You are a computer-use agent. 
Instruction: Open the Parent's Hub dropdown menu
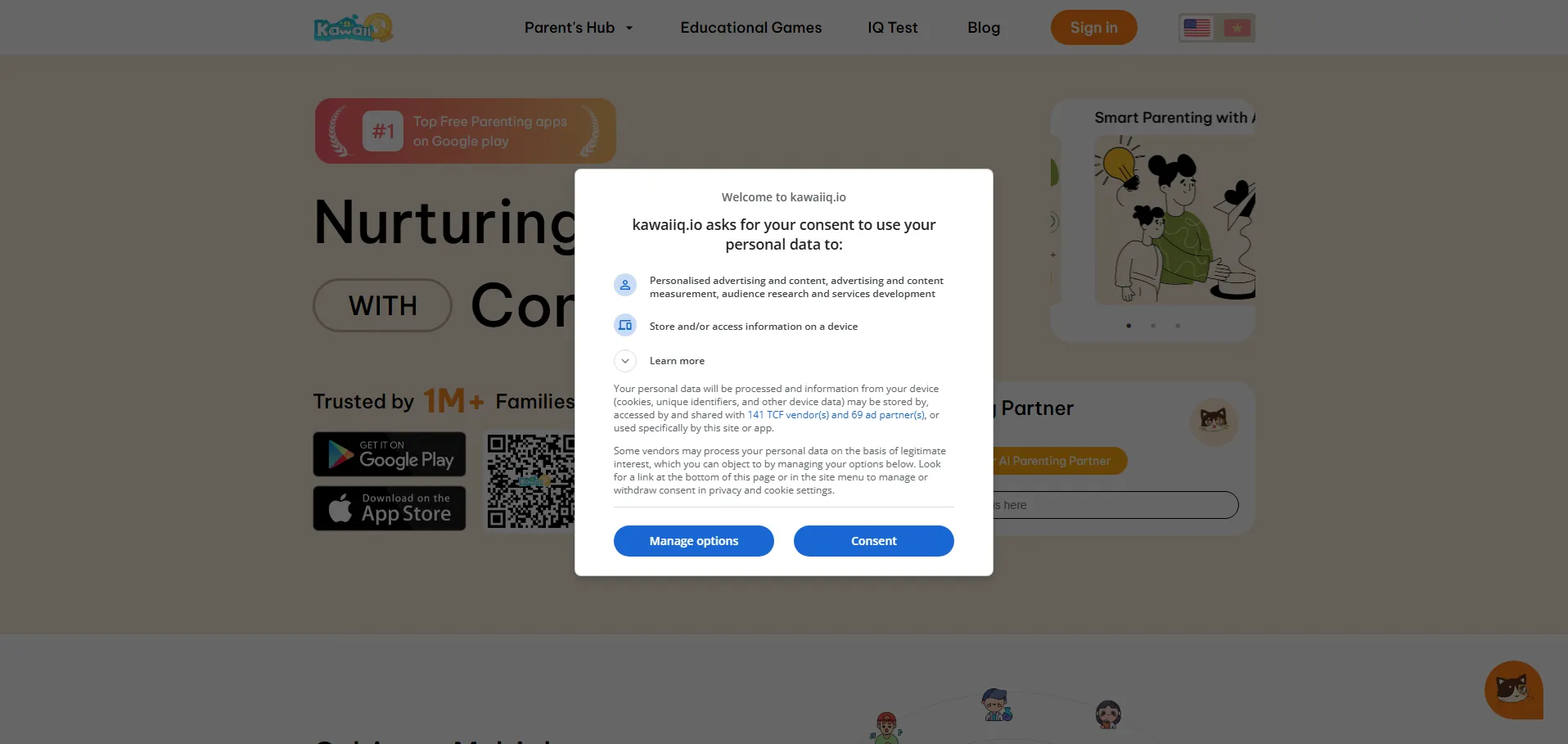579,28
